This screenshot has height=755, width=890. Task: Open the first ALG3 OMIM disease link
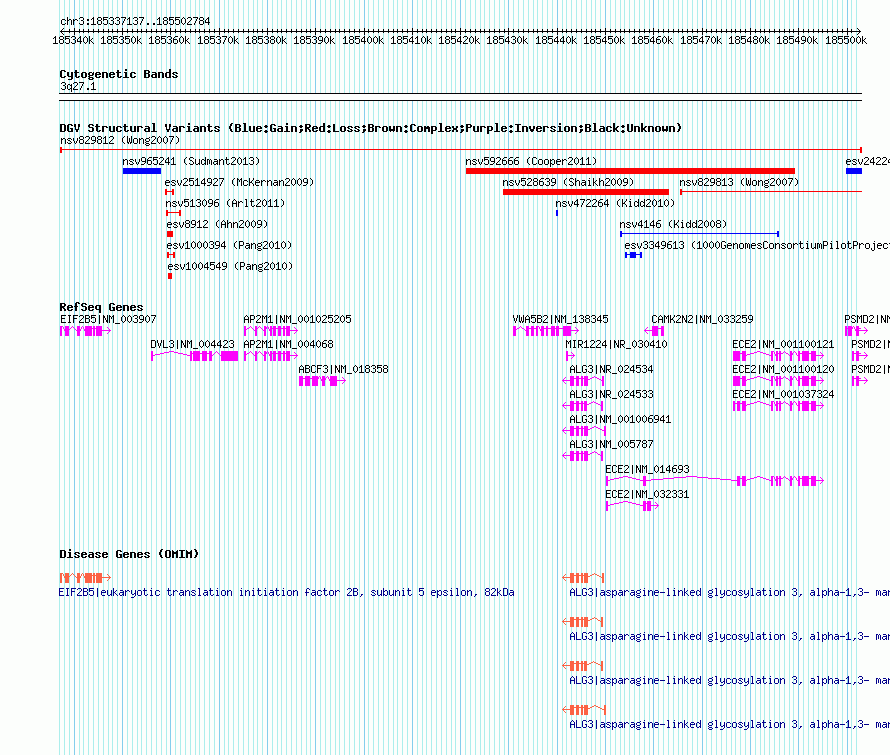[x=729, y=592]
